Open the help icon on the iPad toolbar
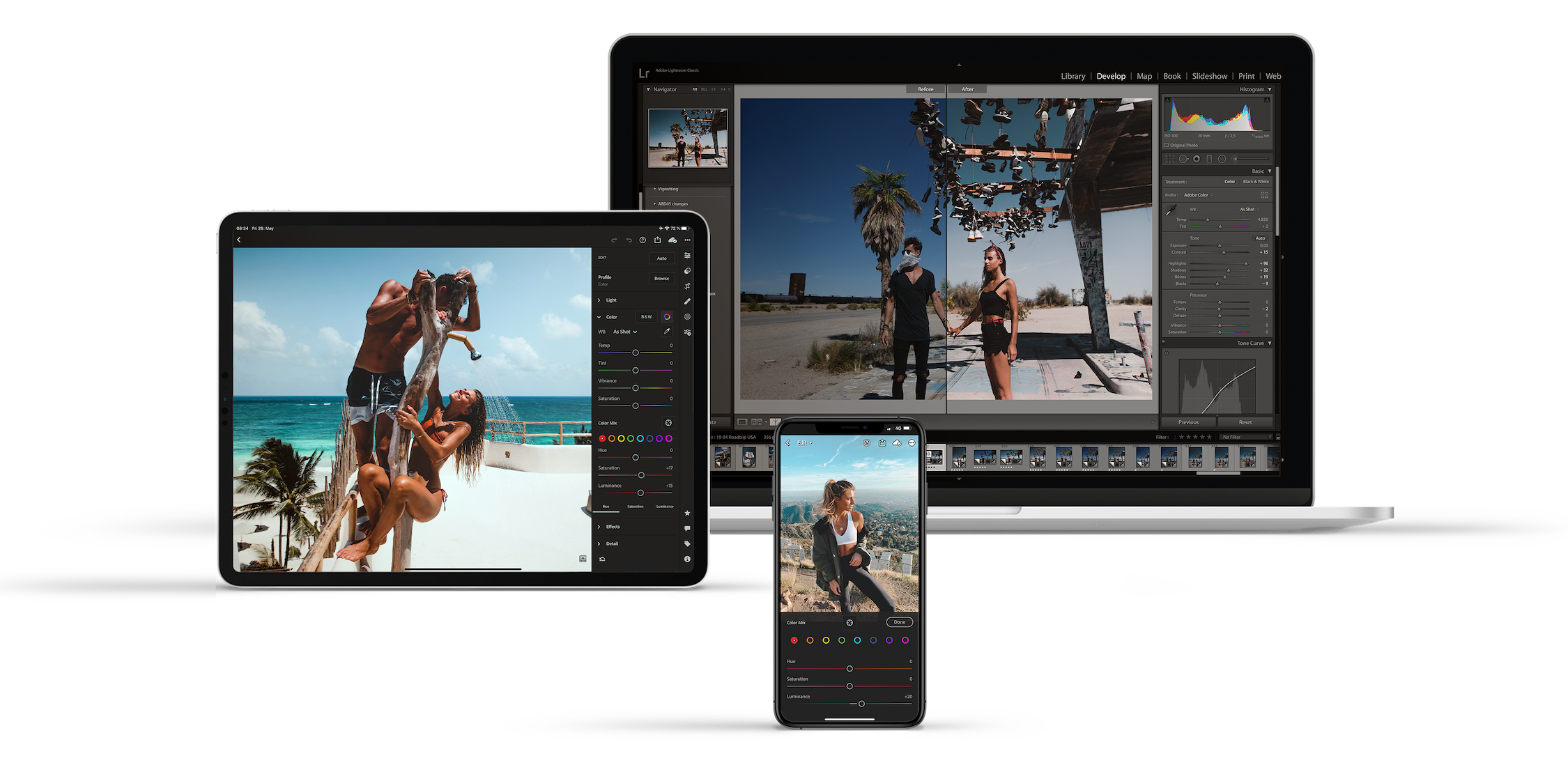 pos(643,240)
